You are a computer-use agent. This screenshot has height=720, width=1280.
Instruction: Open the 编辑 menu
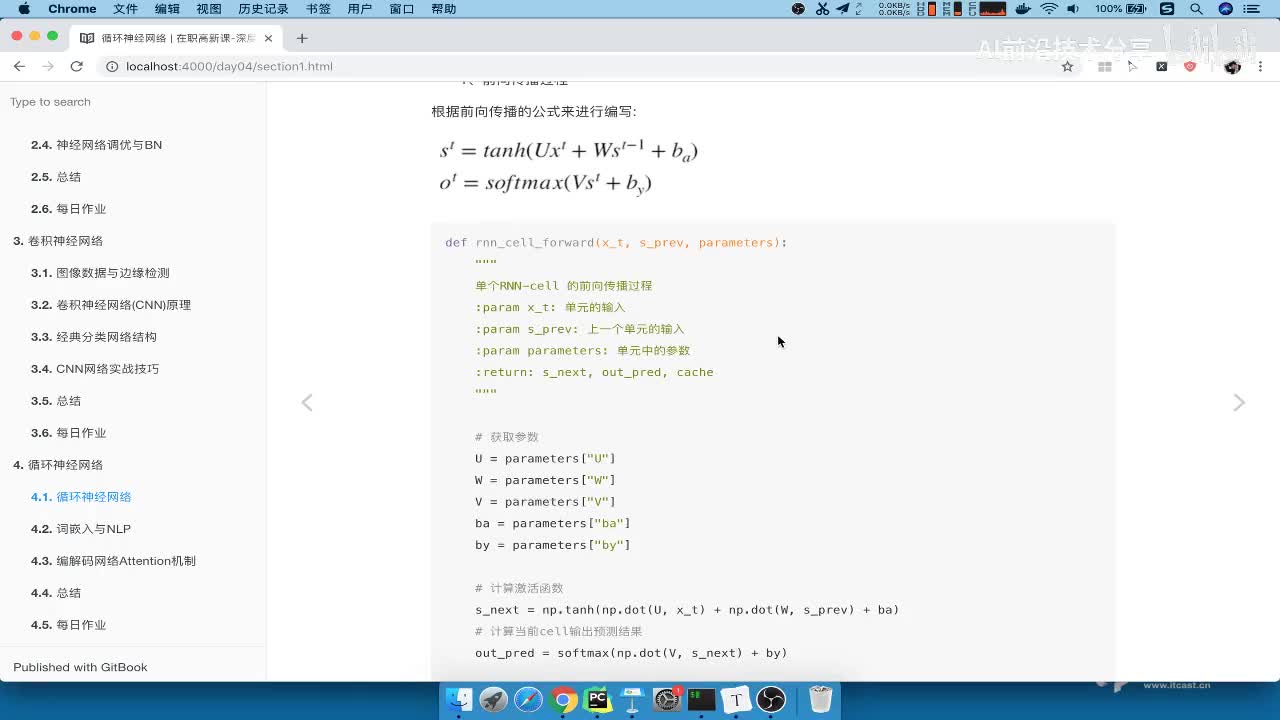pos(167,9)
